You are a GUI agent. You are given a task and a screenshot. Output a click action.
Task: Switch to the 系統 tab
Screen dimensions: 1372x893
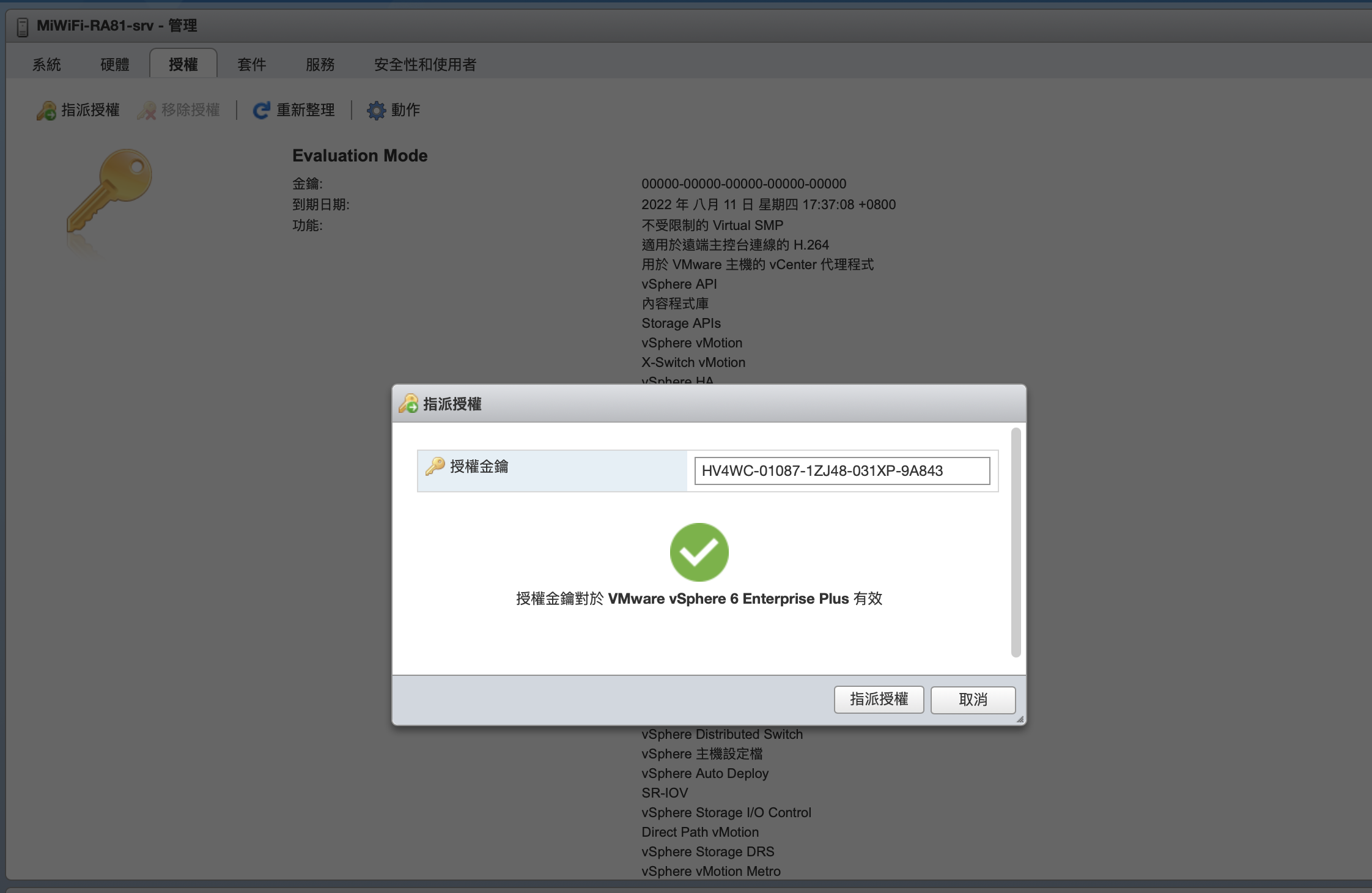coord(46,64)
